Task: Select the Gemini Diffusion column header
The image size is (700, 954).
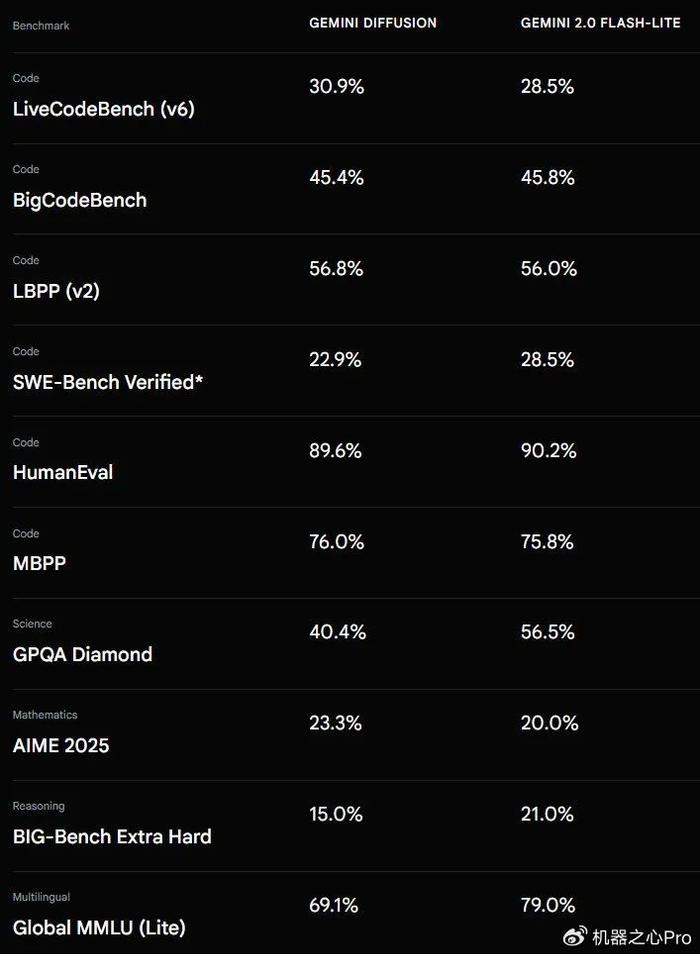Action: 373,23
